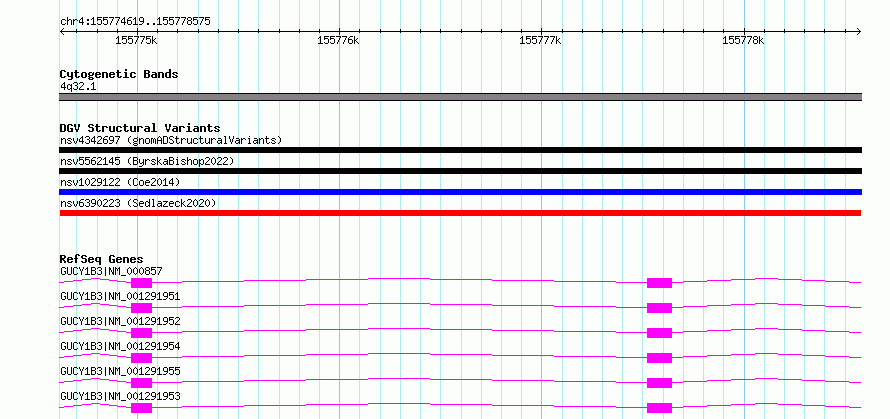Select NM_001291952 exon near 155775k

click(x=141, y=333)
